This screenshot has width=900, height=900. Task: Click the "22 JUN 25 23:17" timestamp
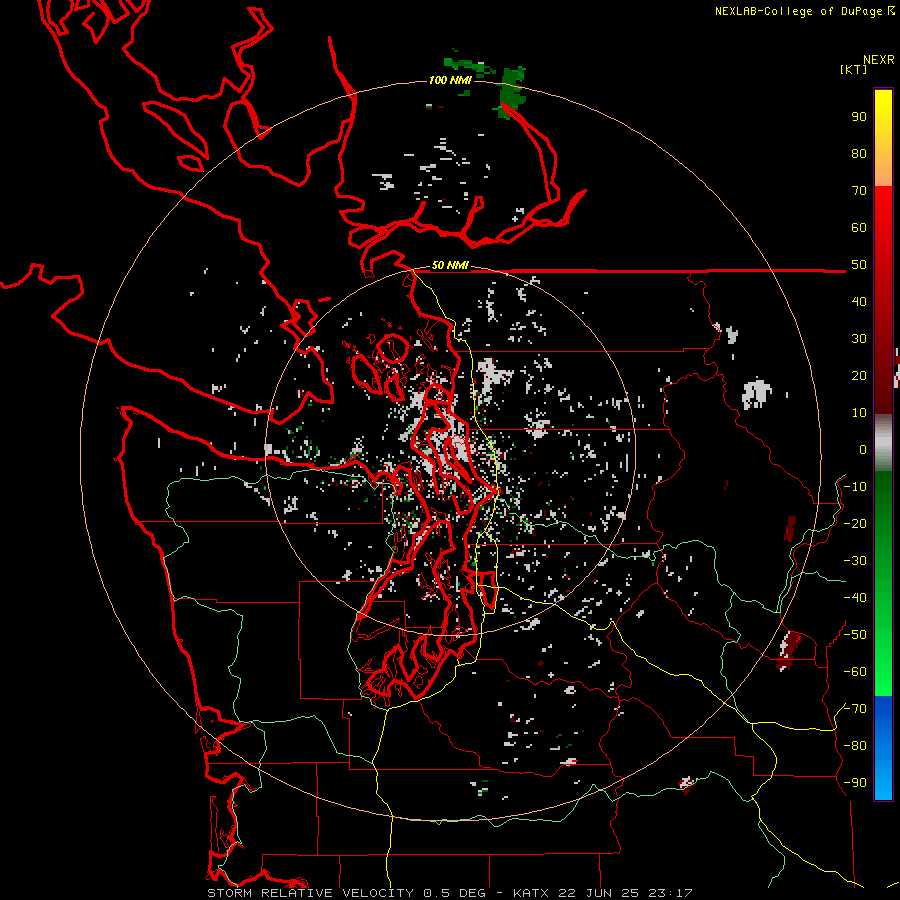pyautogui.click(x=626, y=893)
